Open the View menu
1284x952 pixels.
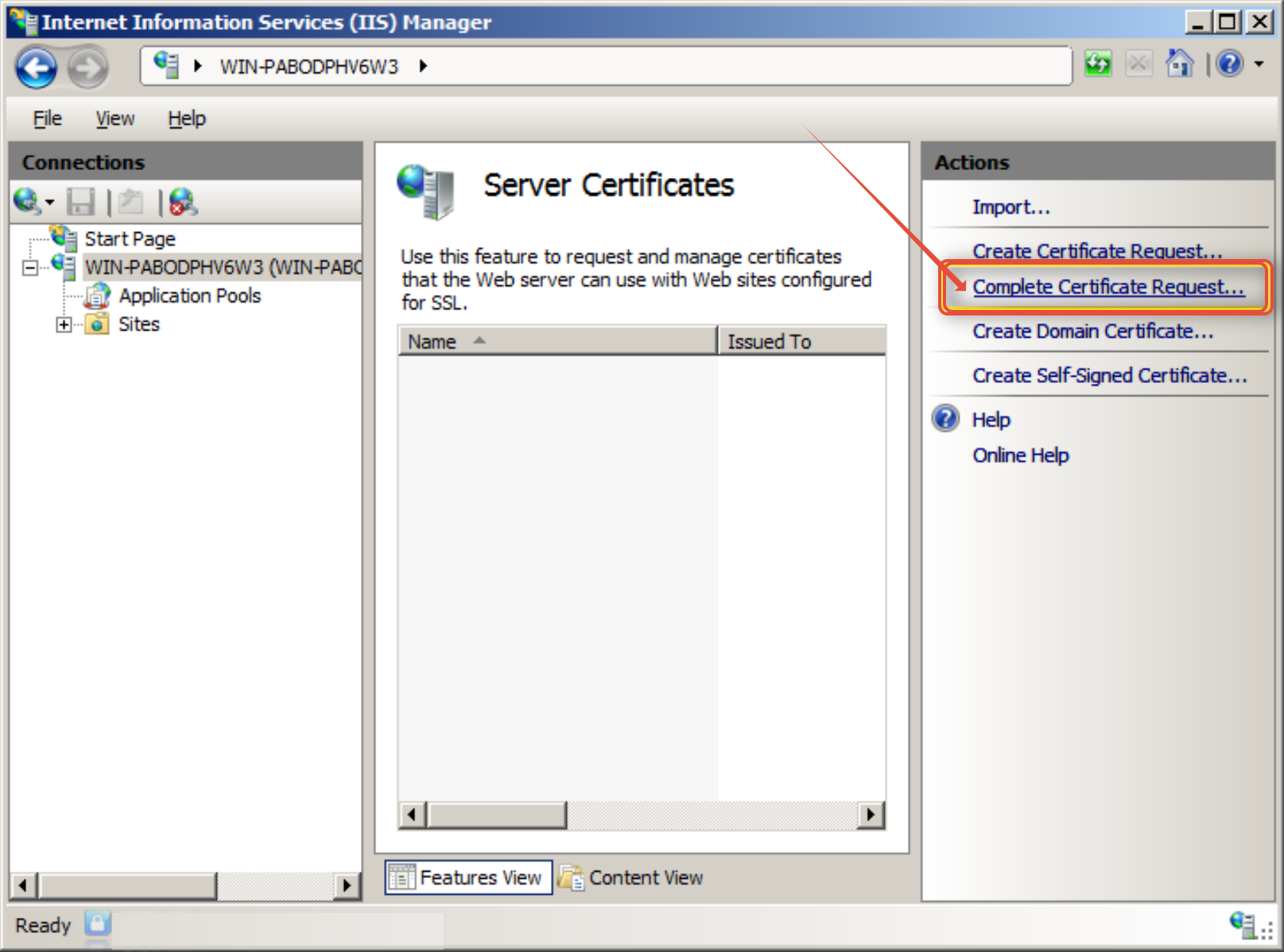tap(115, 118)
